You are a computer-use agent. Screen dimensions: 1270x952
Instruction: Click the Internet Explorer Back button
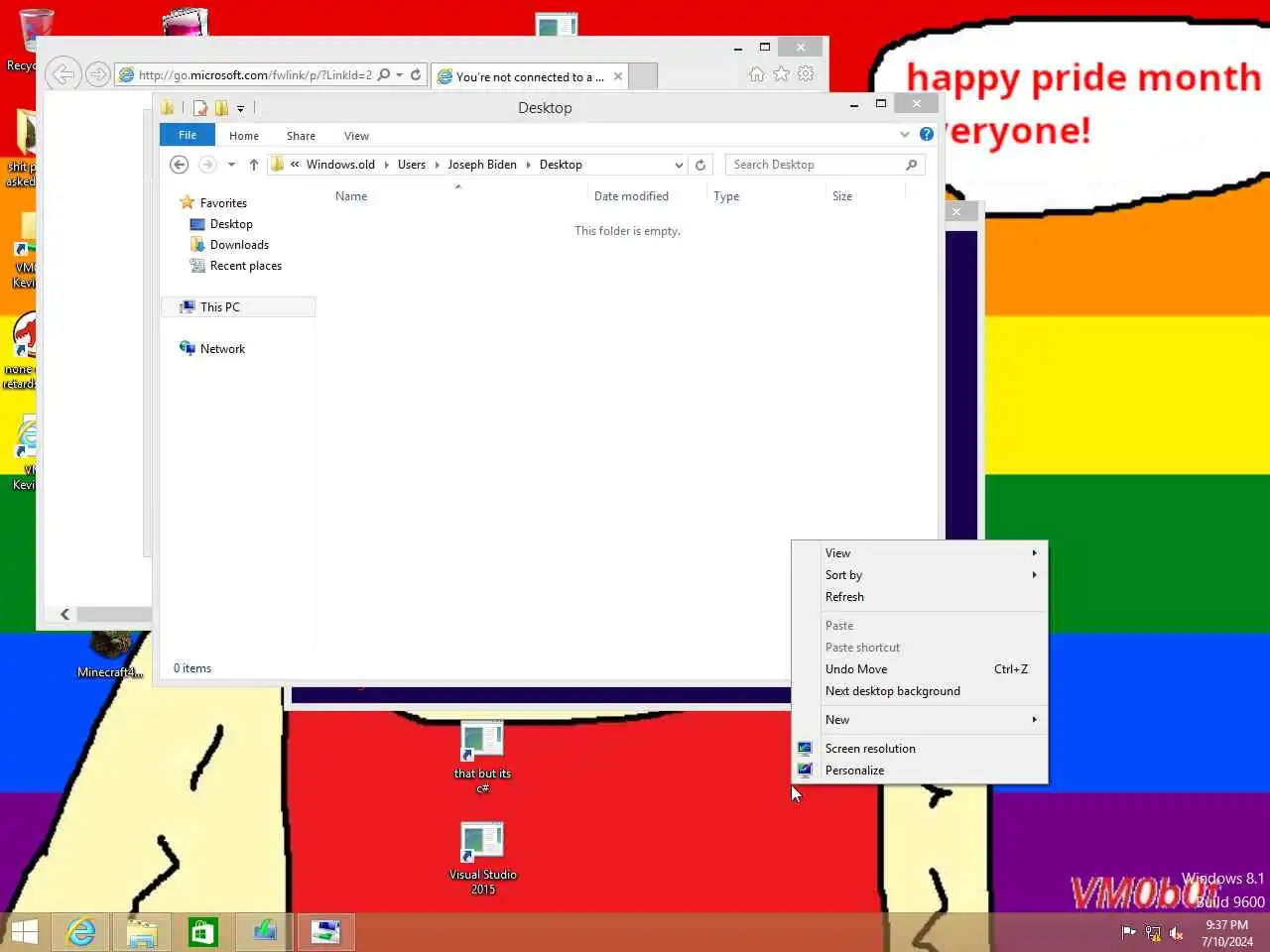(x=63, y=74)
